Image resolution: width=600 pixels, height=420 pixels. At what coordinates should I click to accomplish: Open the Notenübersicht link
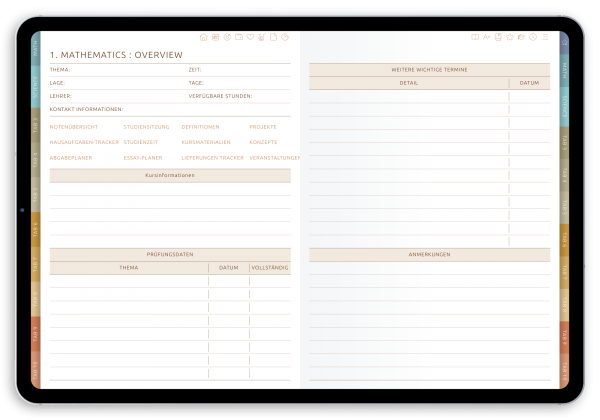71,127
